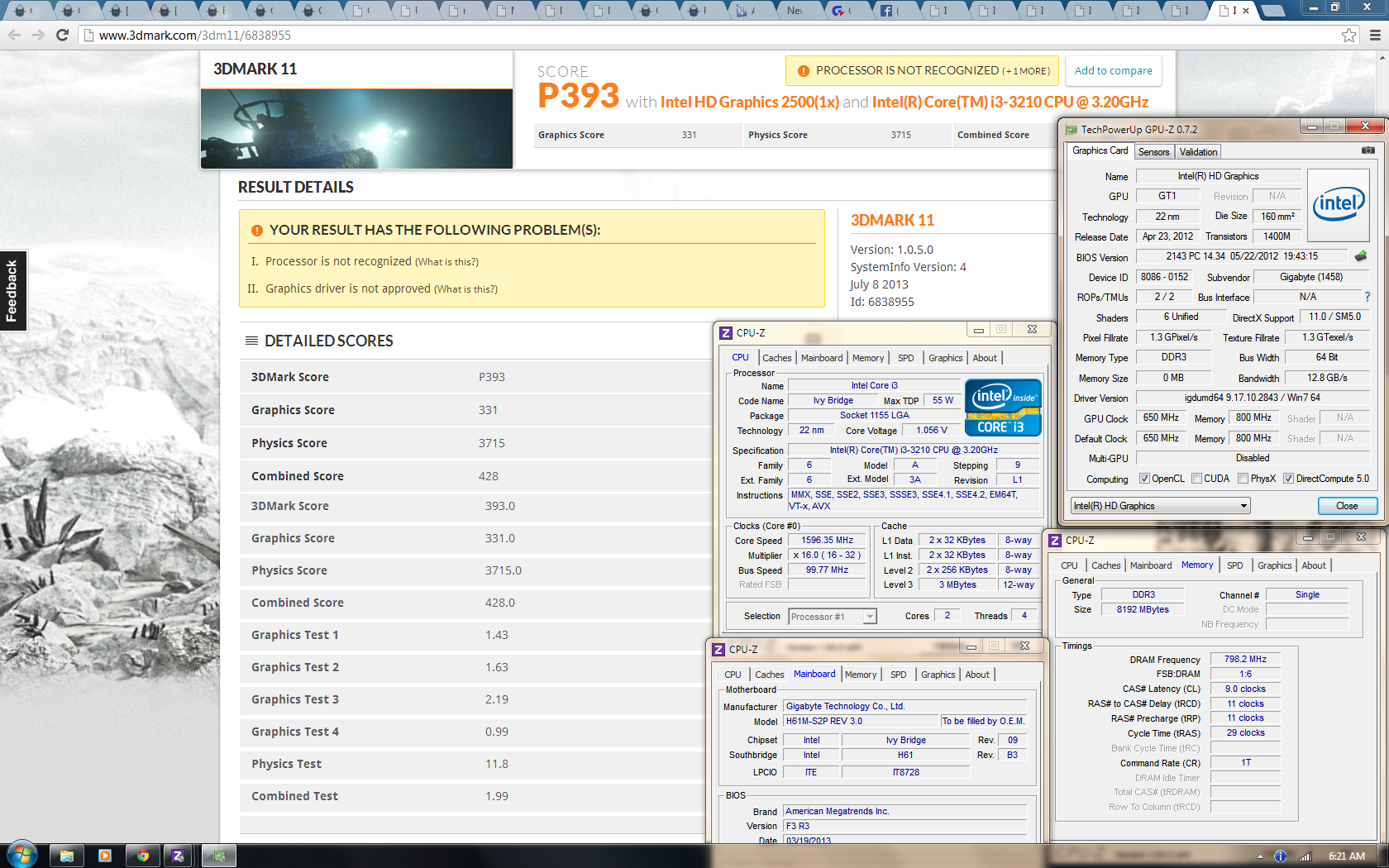Click 'What is this?' next to Graphics driver
The image size is (1389, 868).
click(x=465, y=289)
